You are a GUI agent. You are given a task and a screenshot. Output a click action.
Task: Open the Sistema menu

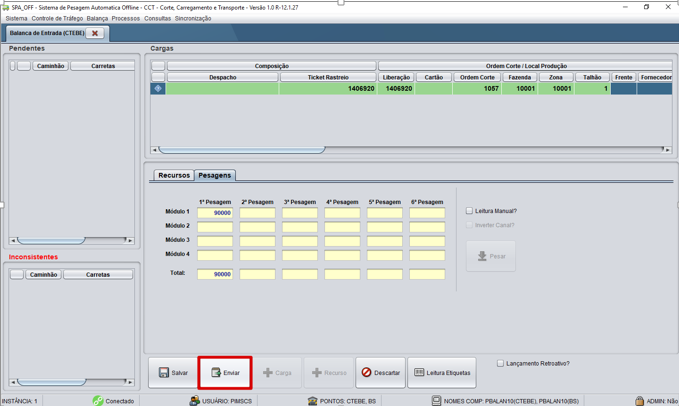(16, 19)
